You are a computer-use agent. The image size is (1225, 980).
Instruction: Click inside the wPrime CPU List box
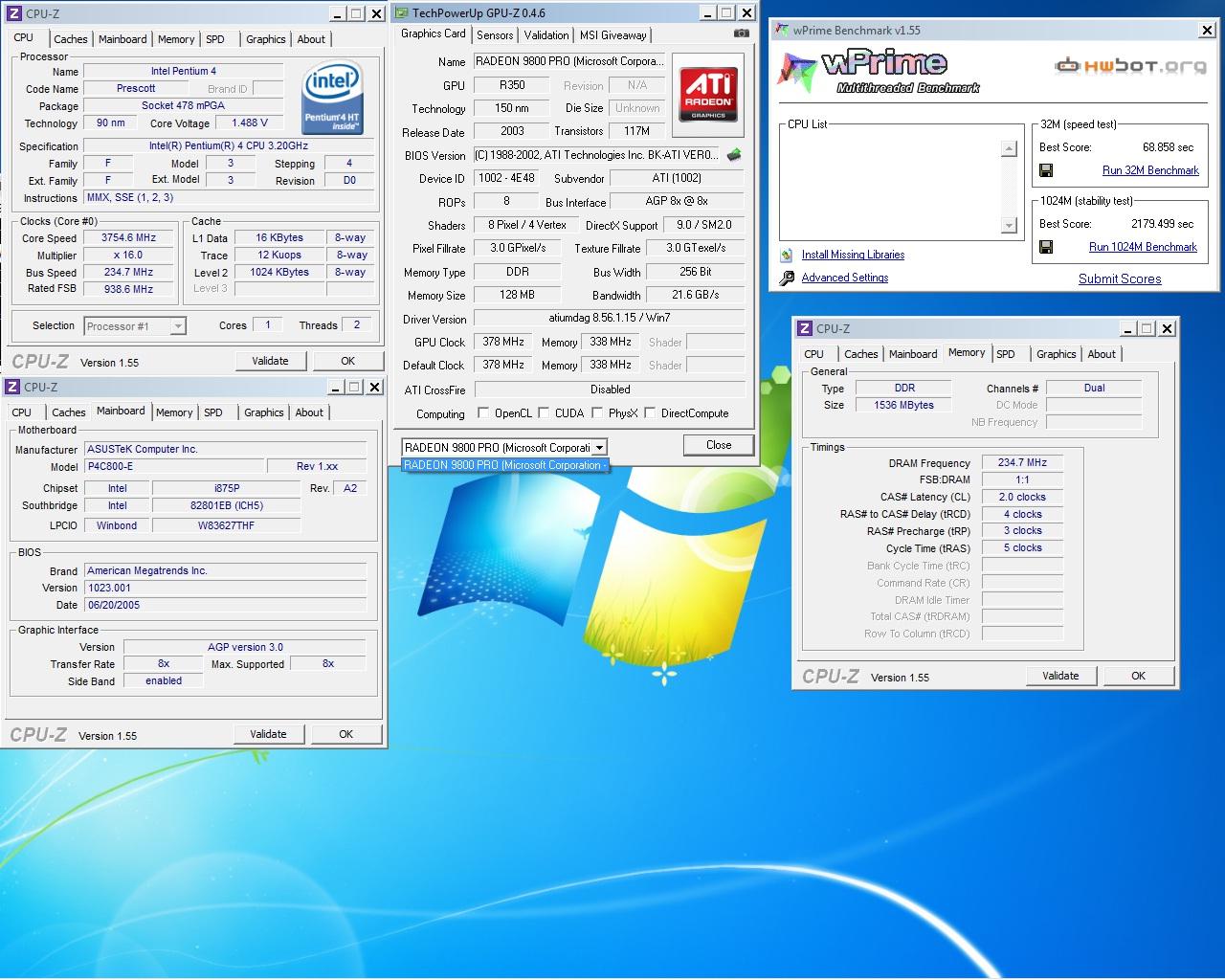[890, 187]
